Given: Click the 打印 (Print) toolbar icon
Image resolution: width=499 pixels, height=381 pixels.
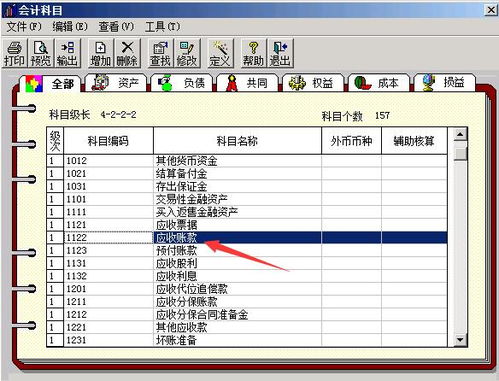Looking at the screenshot, I should pyautogui.click(x=14, y=54).
